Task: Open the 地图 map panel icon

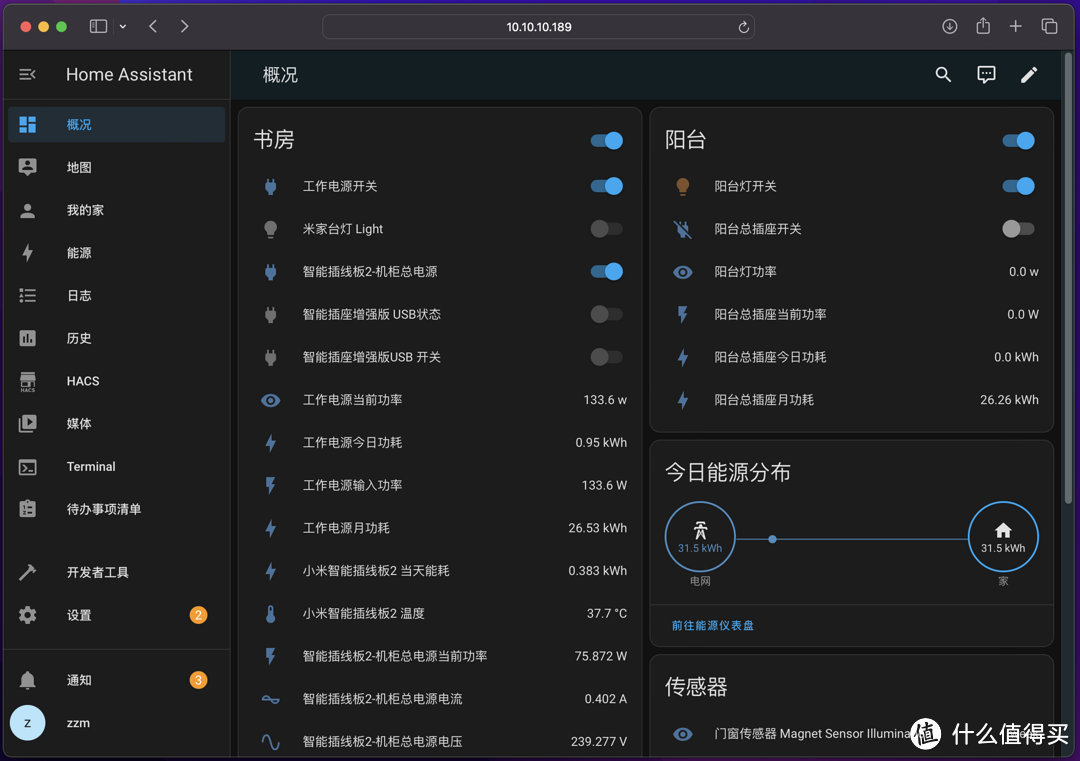Action: 27,167
